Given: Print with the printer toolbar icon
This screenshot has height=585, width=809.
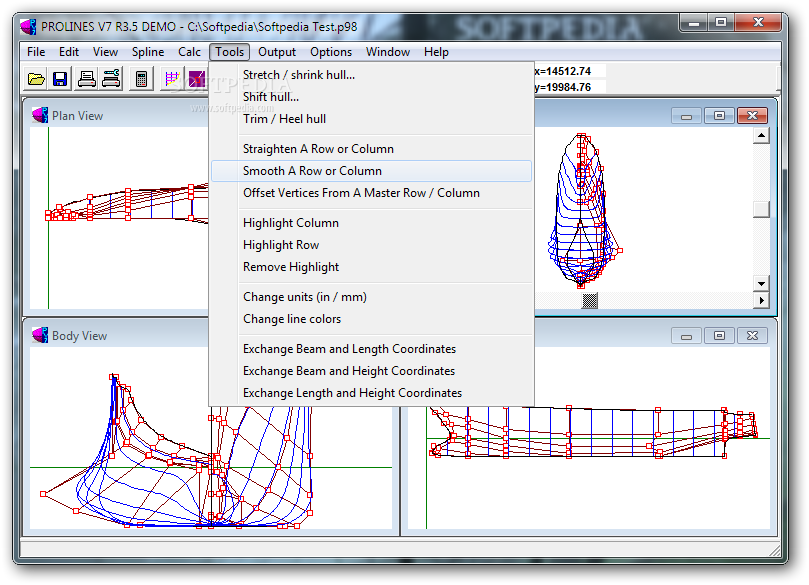Looking at the screenshot, I should click(x=86, y=79).
